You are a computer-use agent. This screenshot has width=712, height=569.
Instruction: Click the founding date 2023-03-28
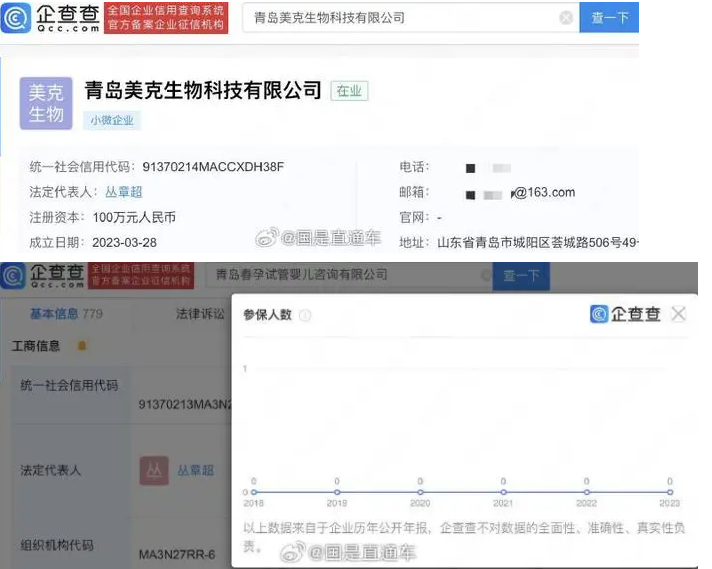[x=124, y=242]
